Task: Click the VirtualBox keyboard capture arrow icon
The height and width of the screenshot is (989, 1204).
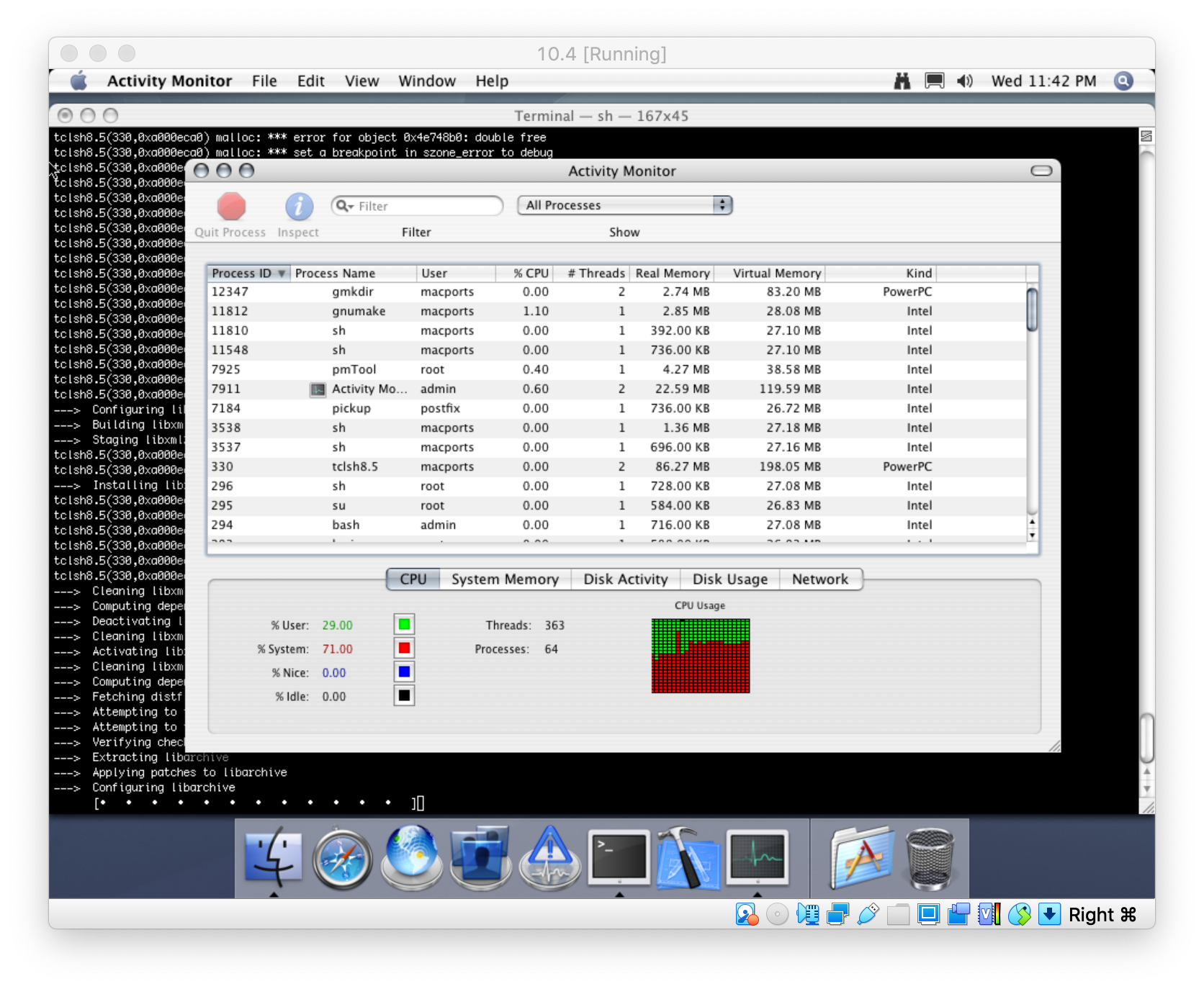Action: [1050, 914]
